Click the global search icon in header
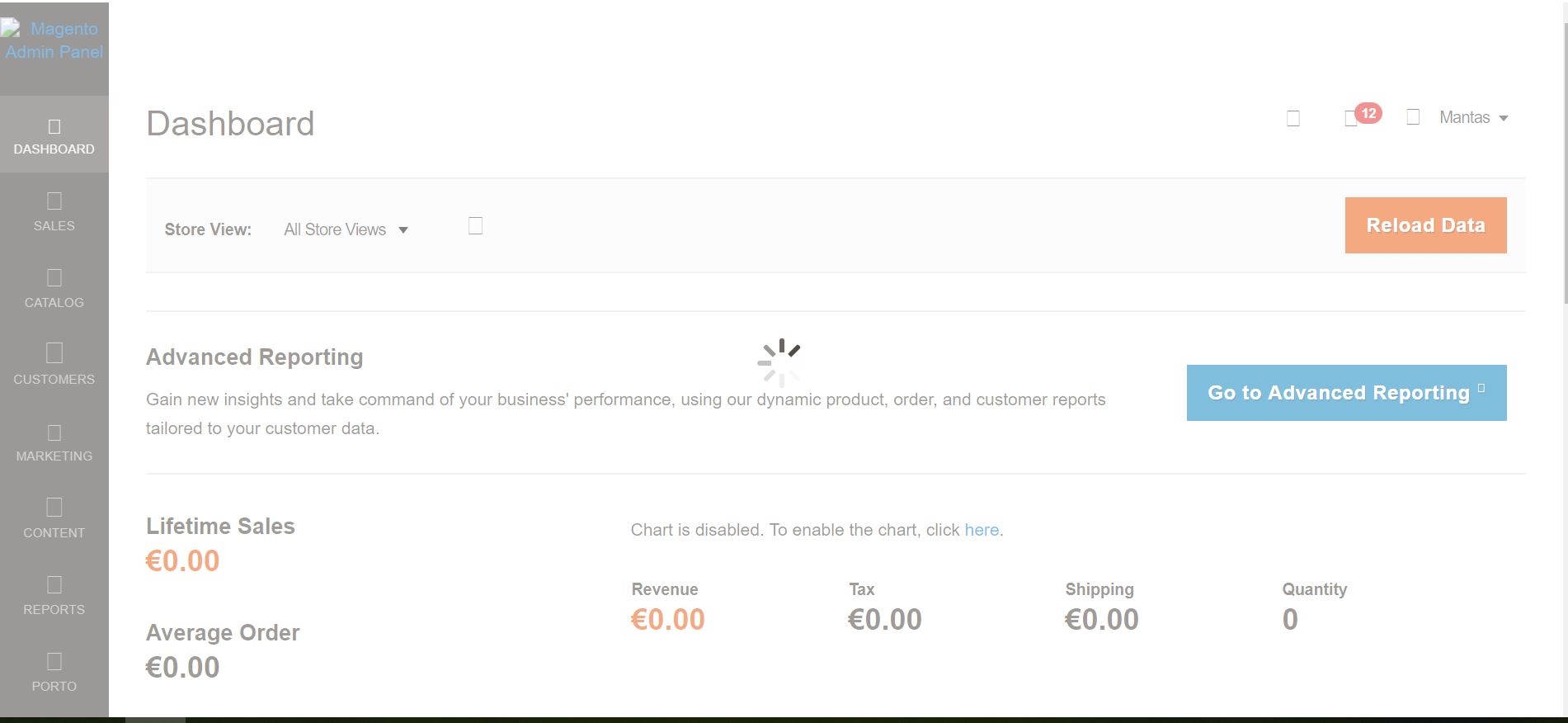Screen dimensions: 1568x723 tap(1292, 117)
